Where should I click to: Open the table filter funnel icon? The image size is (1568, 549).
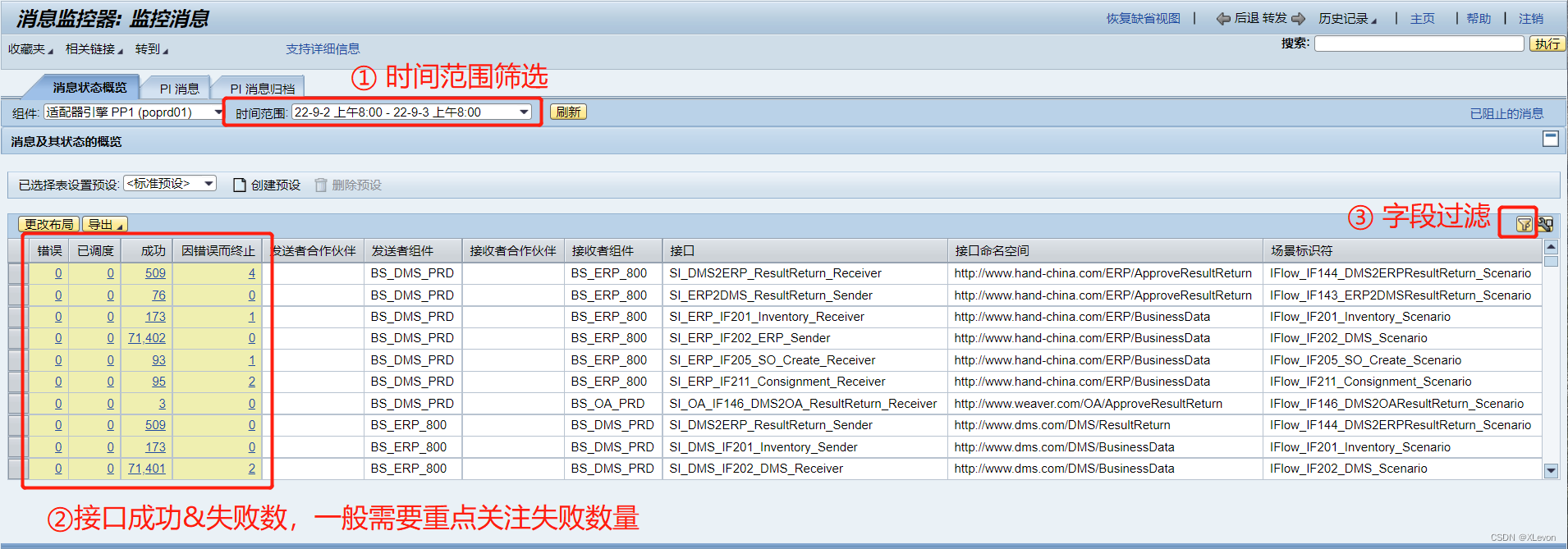pyautogui.click(x=1524, y=224)
